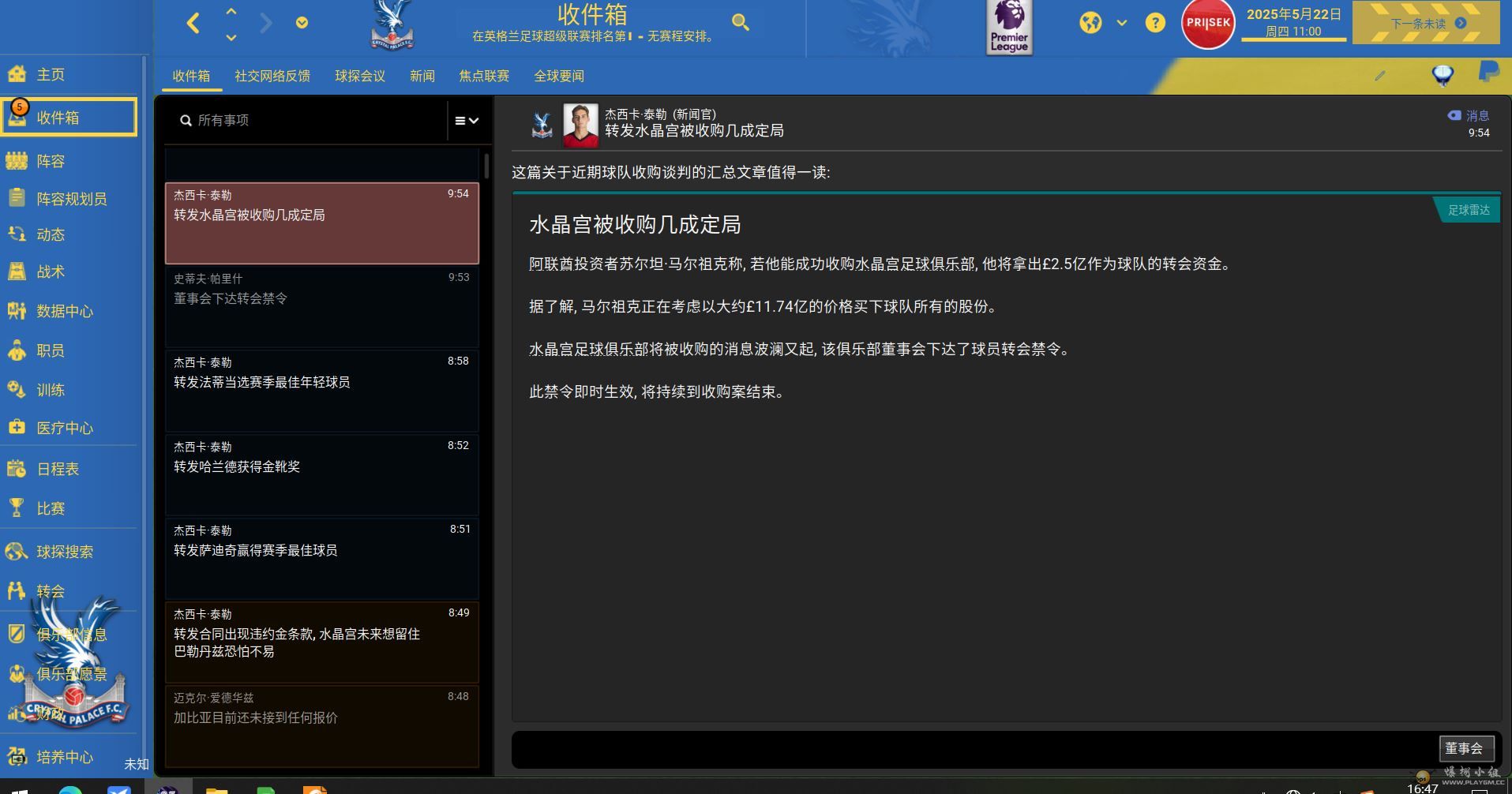Click small club crest beside sender portrait
Image resolution: width=1512 pixels, height=794 pixels.
pyautogui.click(x=542, y=125)
